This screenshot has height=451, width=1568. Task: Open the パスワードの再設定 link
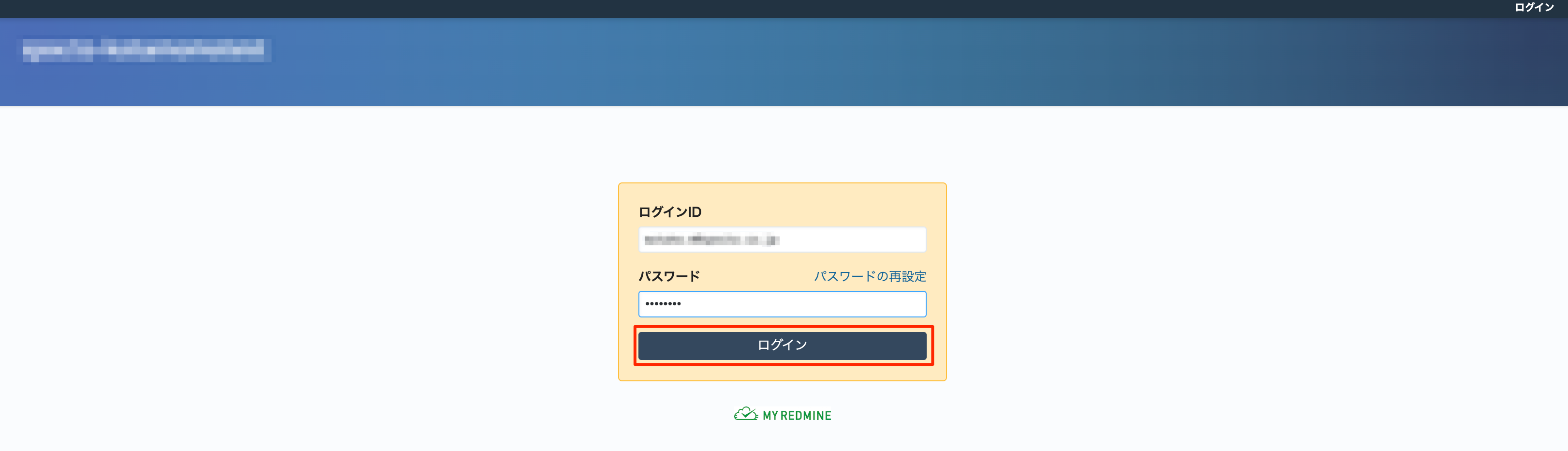(x=870, y=276)
